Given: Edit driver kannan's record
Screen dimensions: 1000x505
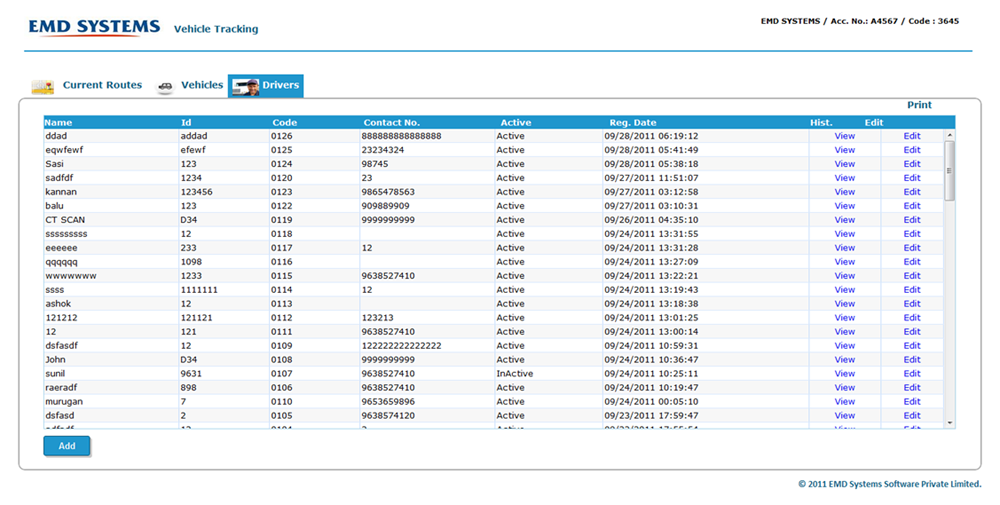Looking at the screenshot, I should [912, 192].
